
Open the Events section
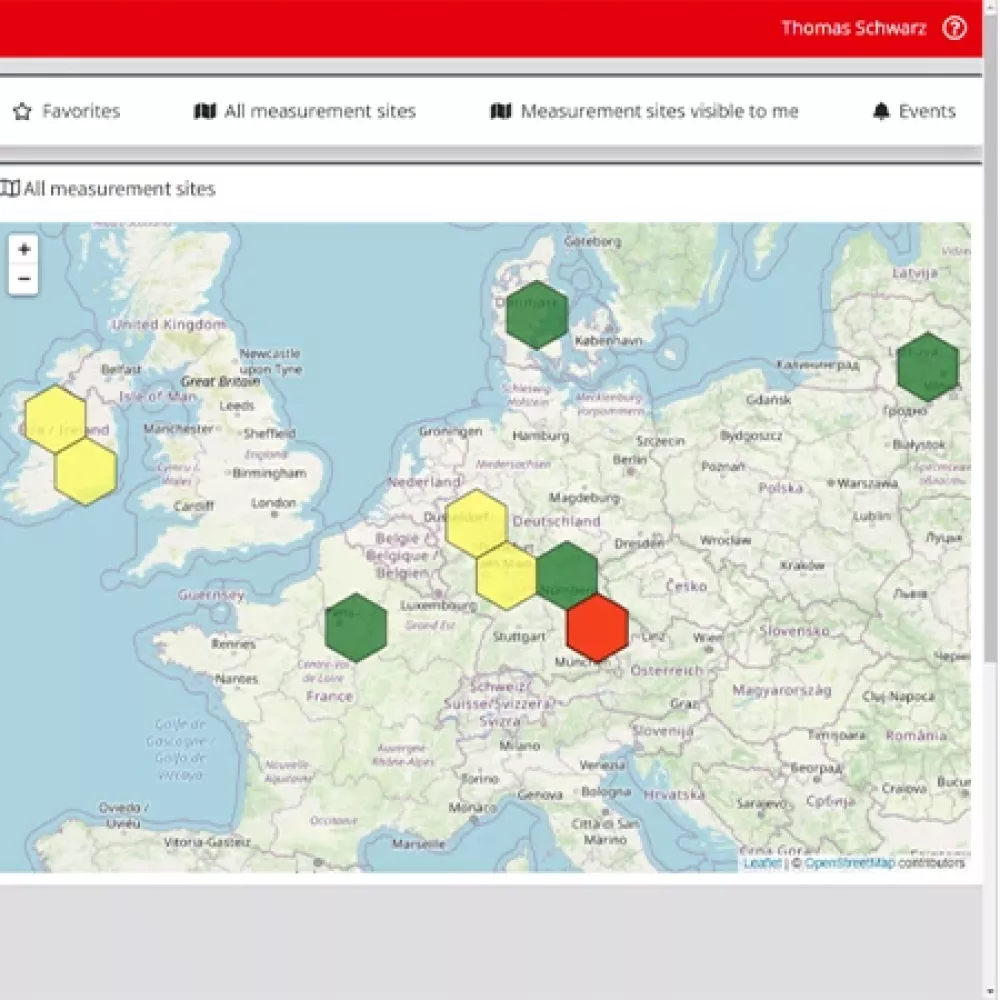pos(925,111)
